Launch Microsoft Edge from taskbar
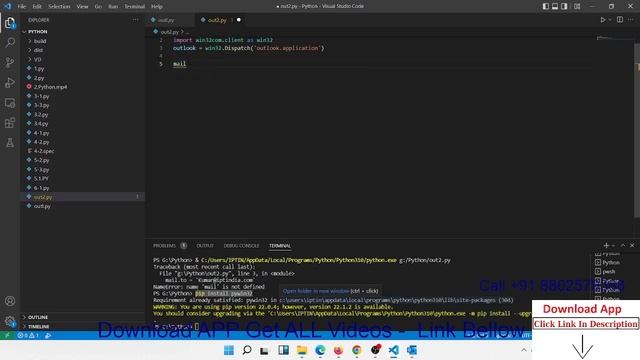The height and width of the screenshot is (360, 640). (320, 350)
